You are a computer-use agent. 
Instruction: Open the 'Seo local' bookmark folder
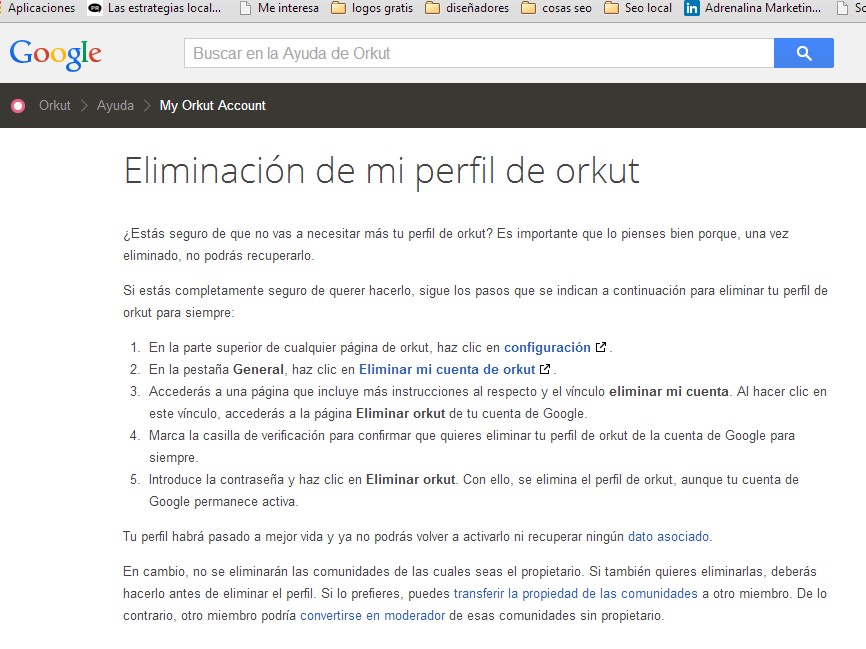pyautogui.click(x=638, y=8)
